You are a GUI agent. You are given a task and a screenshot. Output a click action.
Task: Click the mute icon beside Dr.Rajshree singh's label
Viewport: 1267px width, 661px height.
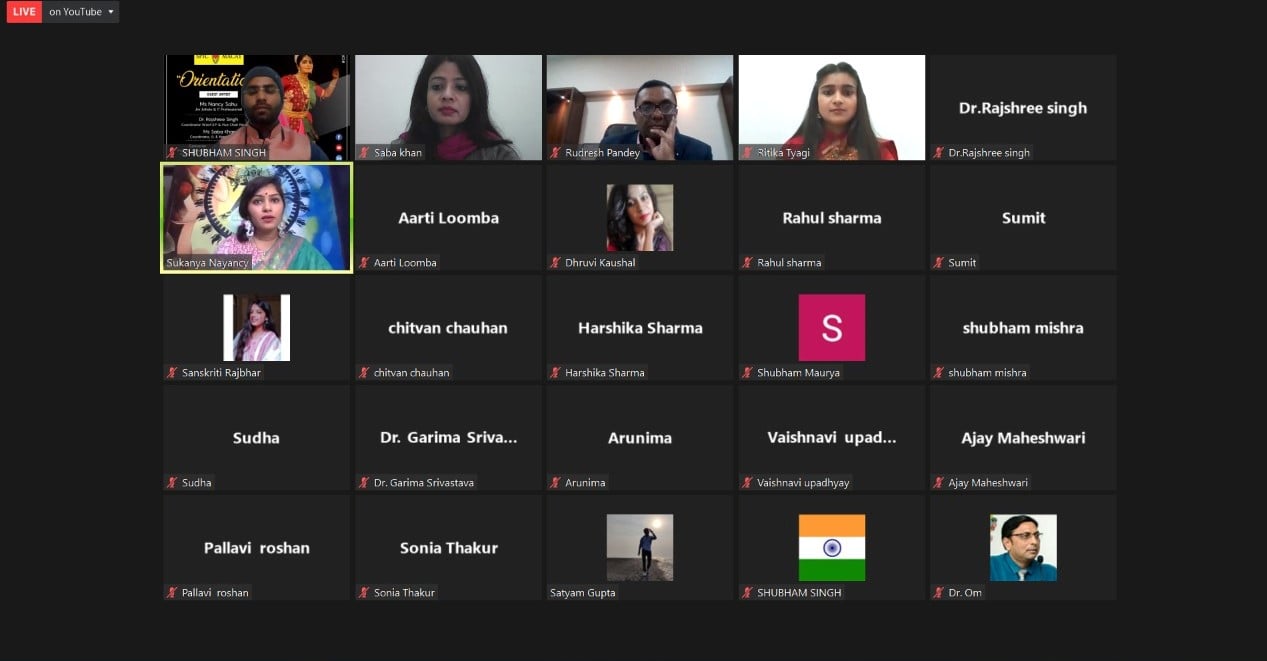pos(939,153)
